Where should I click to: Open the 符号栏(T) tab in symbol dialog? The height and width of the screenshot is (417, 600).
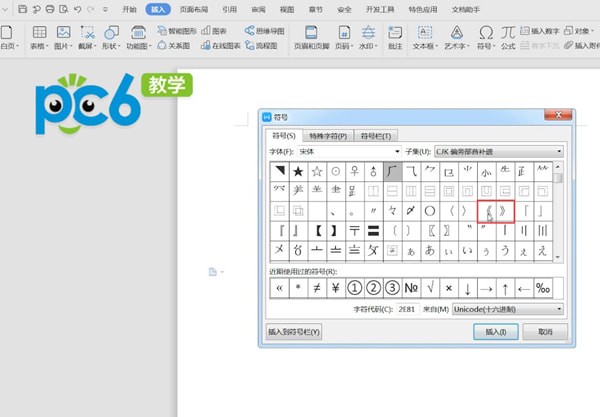pyautogui.click(x=376, y=136)
